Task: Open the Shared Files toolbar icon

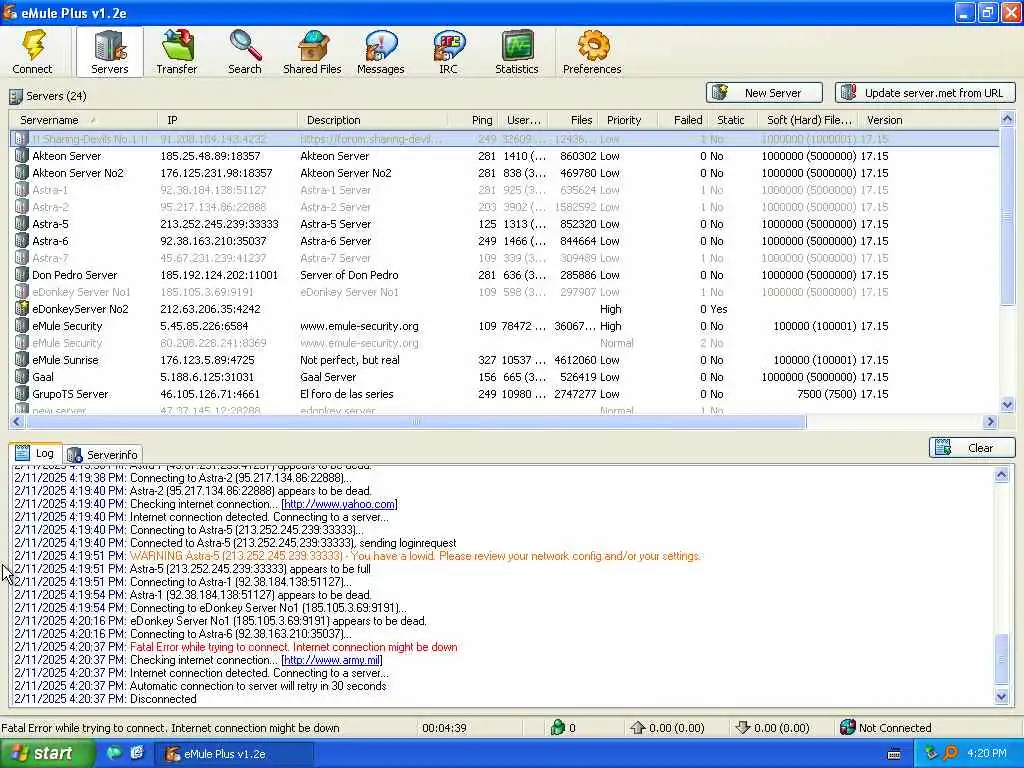Action: (312, 46)
